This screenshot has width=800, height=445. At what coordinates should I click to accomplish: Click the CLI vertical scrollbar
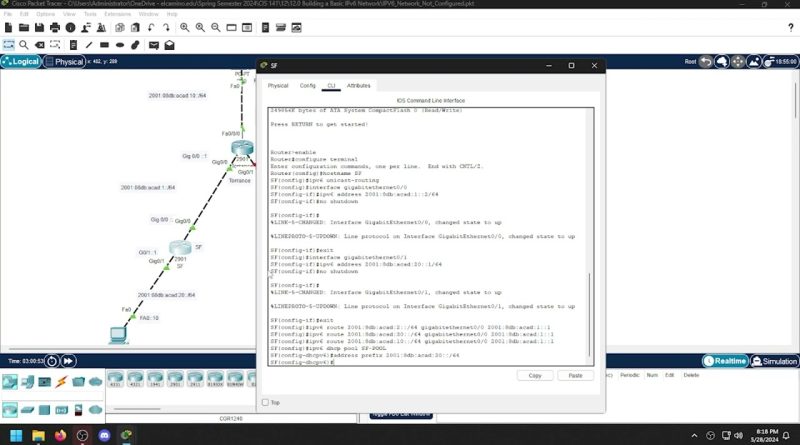tap(589, 314)
